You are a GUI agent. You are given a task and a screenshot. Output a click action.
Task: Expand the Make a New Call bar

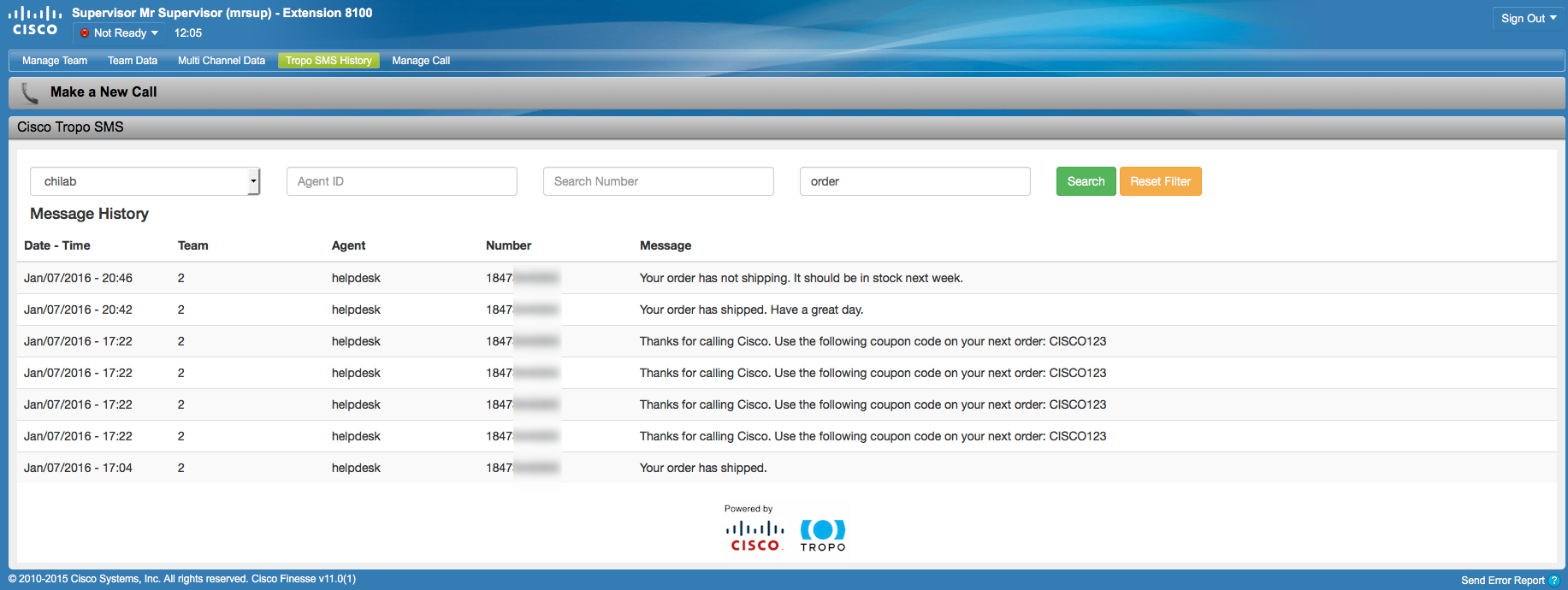pos(786,92)
